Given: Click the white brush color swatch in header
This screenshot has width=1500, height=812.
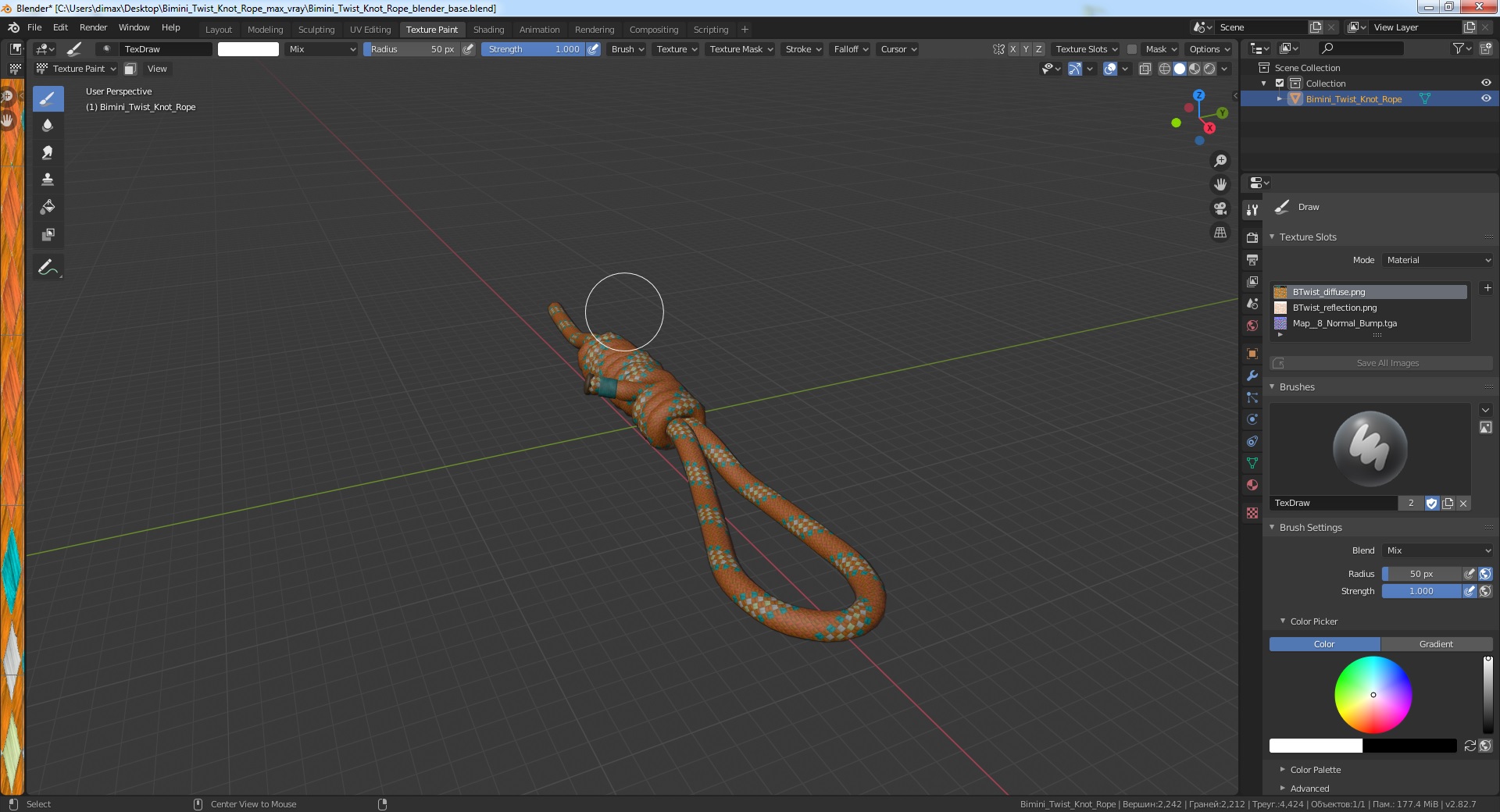Looking at the screenshot, I should coord(248,49).
